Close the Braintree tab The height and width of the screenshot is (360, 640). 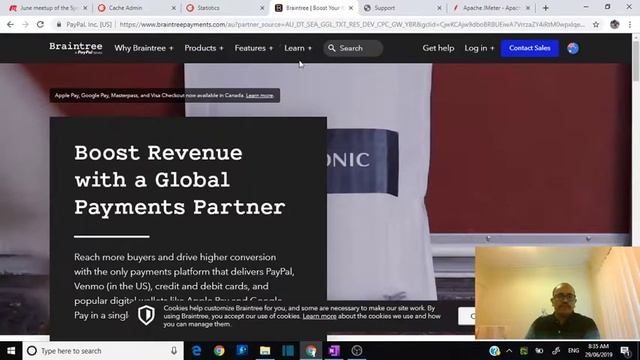click(351, 8)
